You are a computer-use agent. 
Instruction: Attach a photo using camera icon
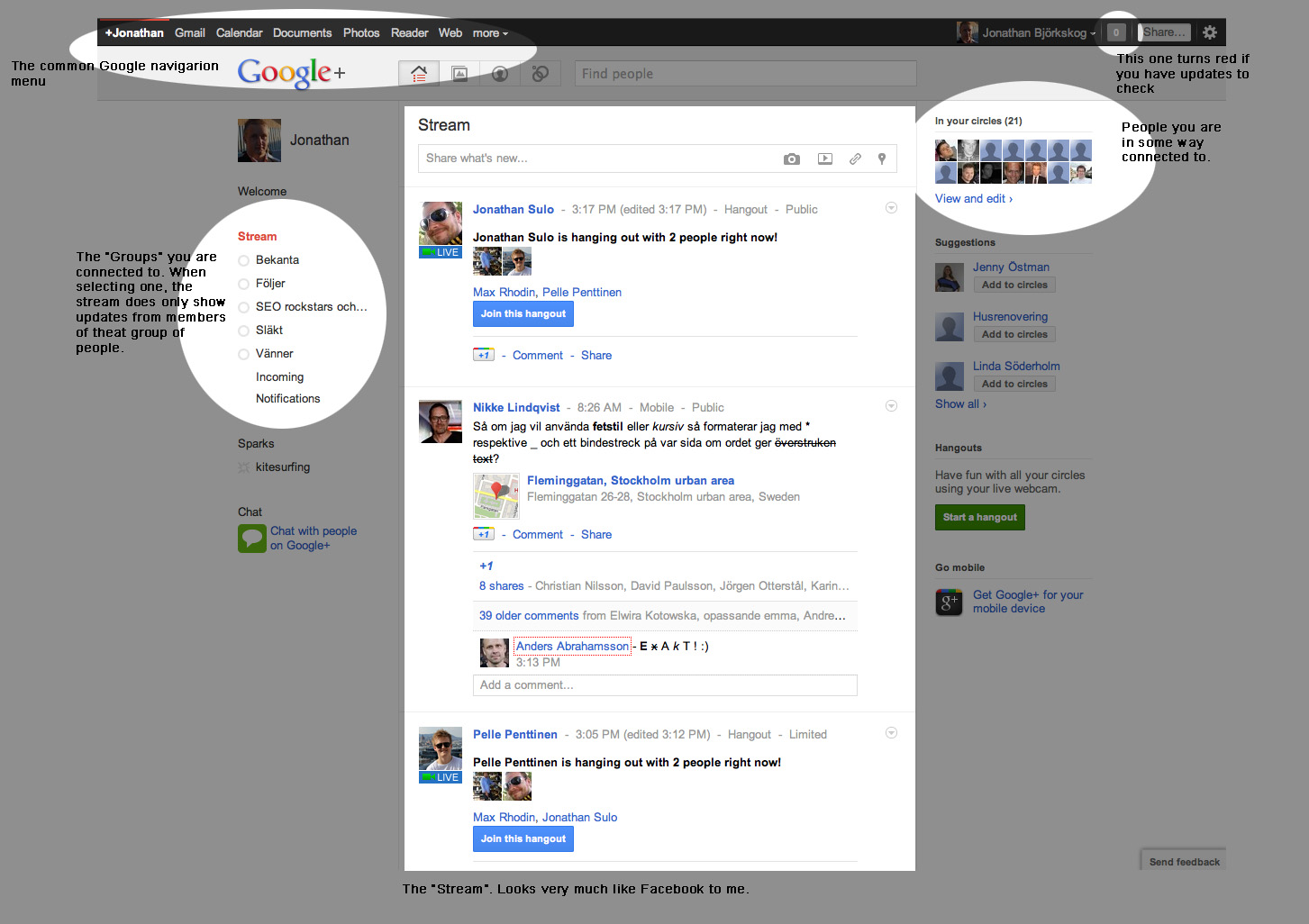click(x=792, y=159)
